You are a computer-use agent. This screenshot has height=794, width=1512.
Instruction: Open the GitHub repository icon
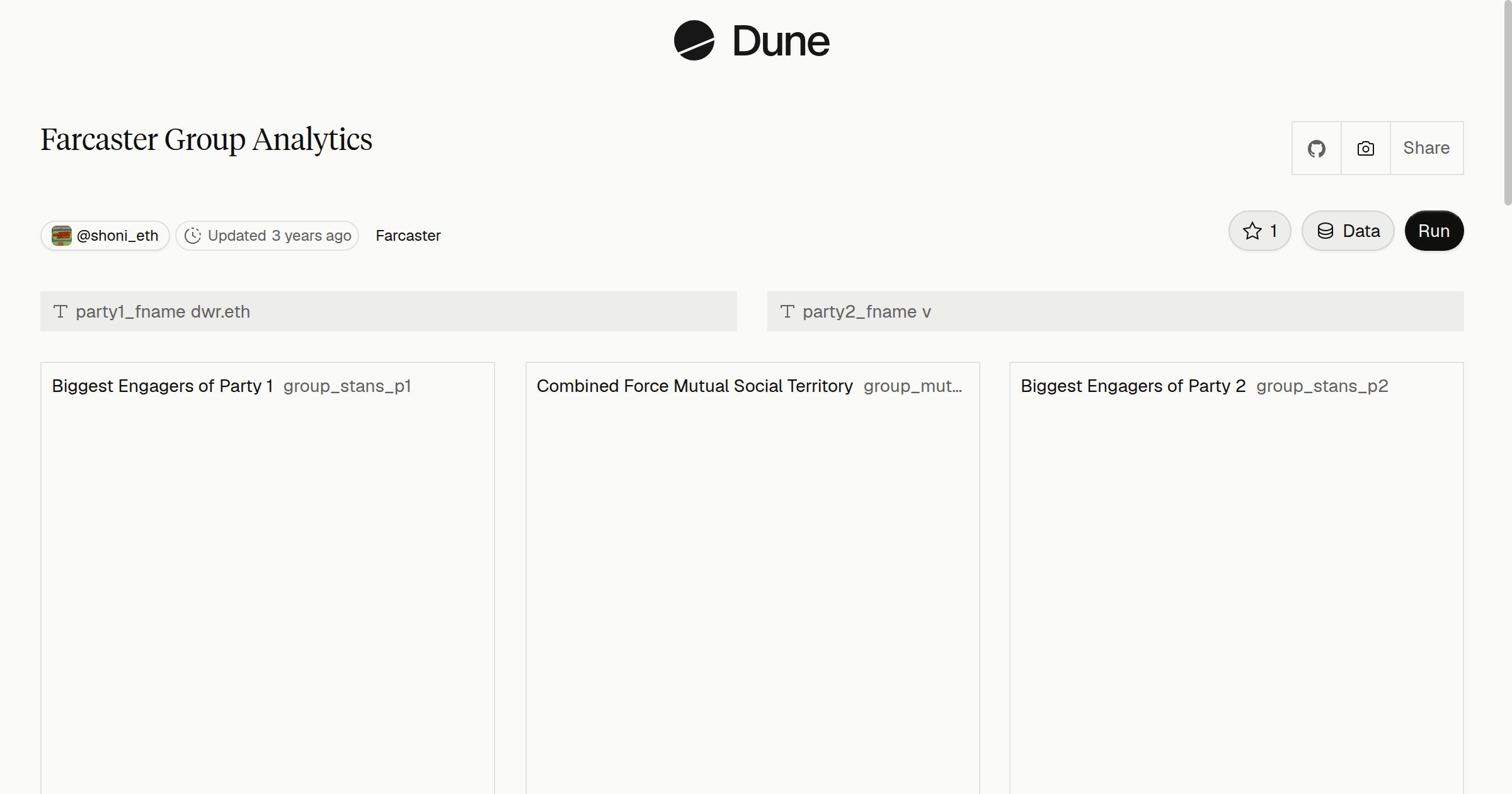1316,148
